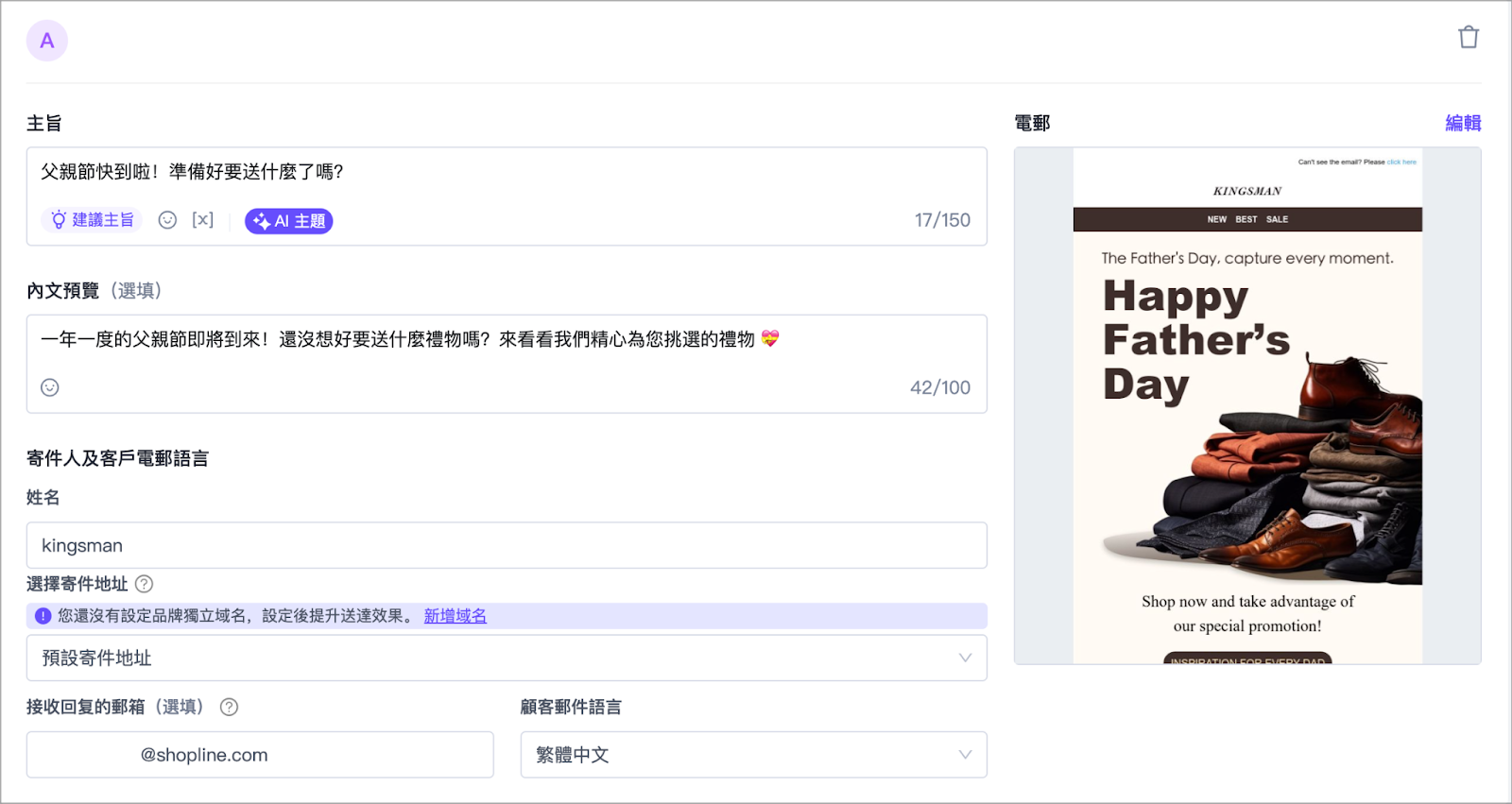Open the 繁體中文 language dropdown

(753, 755)
